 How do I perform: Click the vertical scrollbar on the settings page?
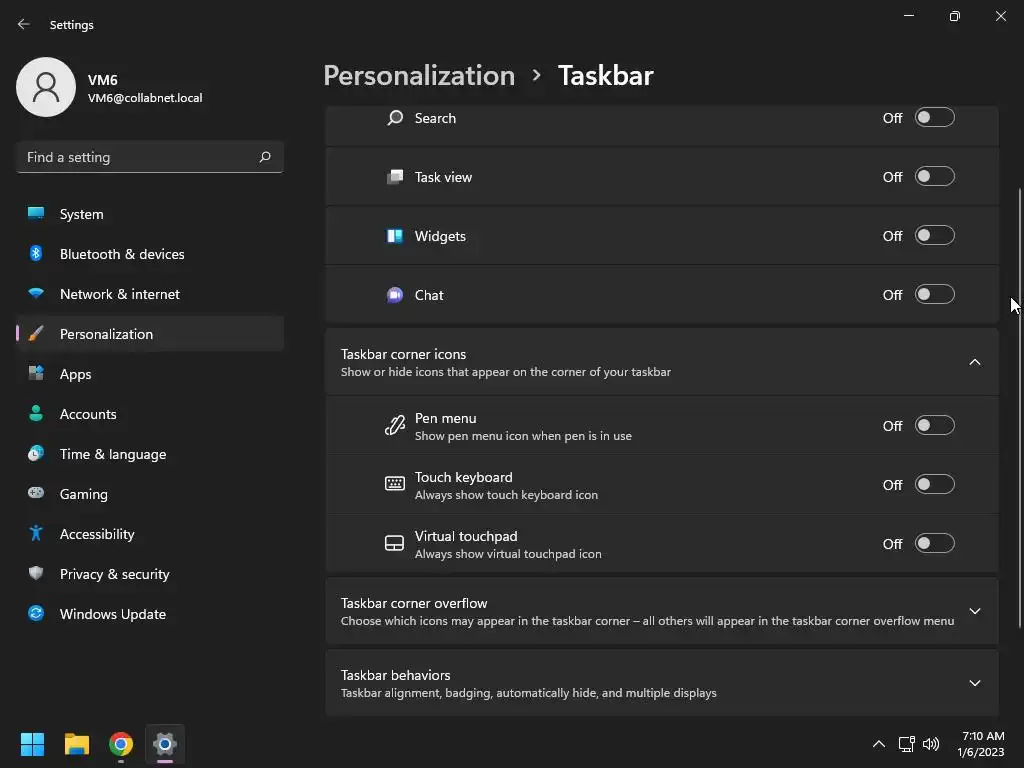[1019, 400]
